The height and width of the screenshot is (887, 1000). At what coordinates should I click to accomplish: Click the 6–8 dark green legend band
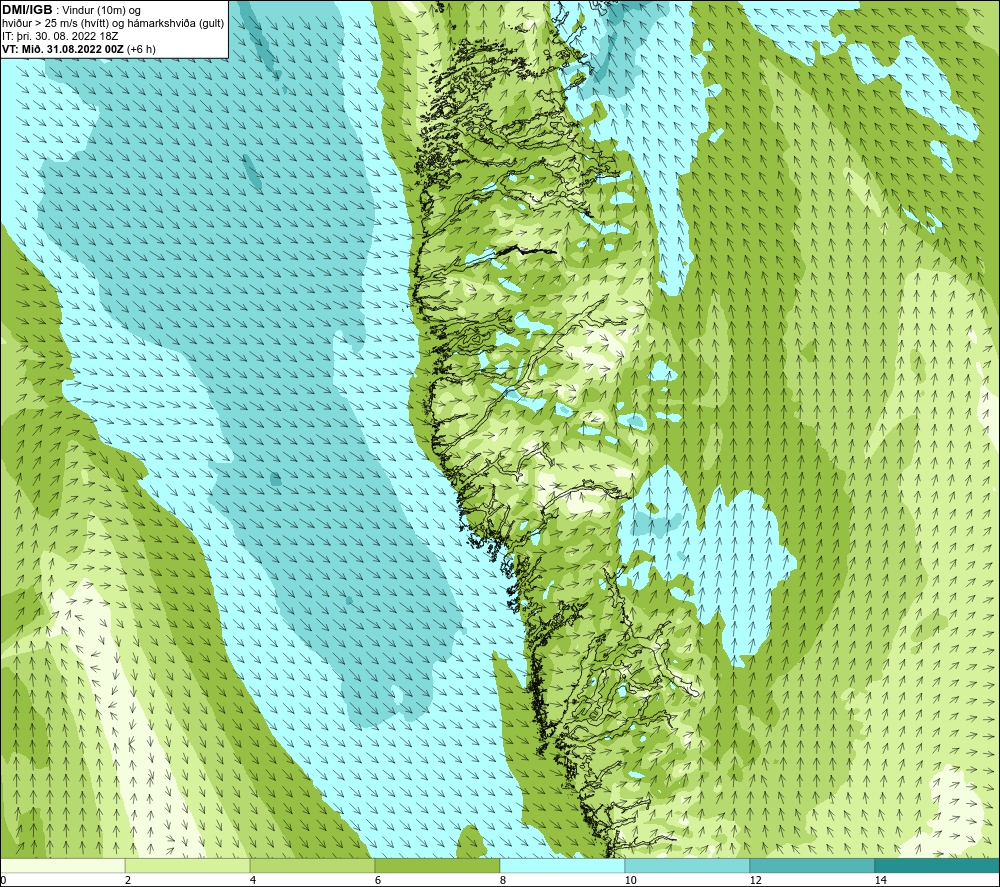[438, 865]
